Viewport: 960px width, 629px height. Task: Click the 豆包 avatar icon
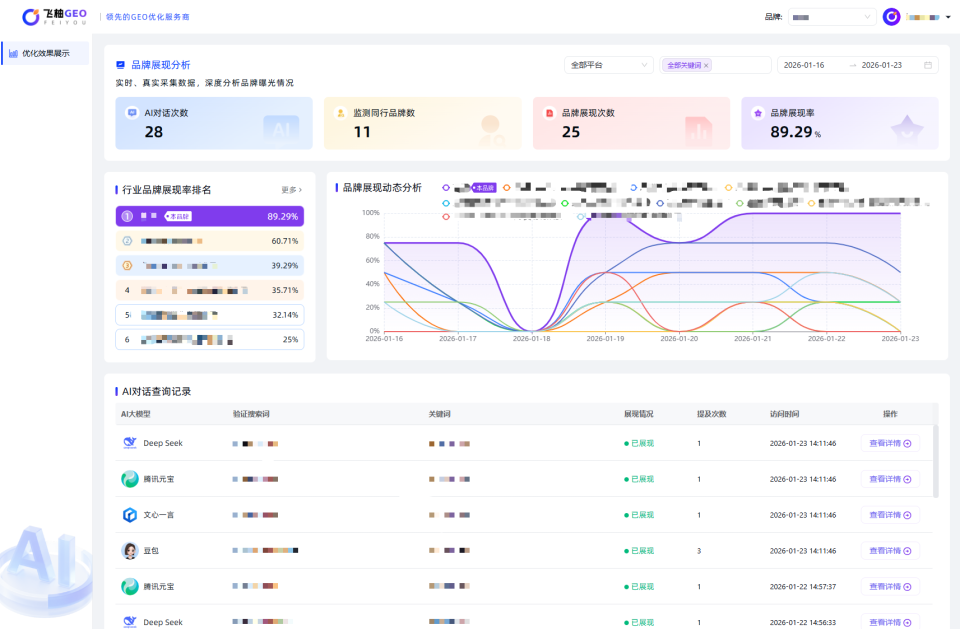130,551
